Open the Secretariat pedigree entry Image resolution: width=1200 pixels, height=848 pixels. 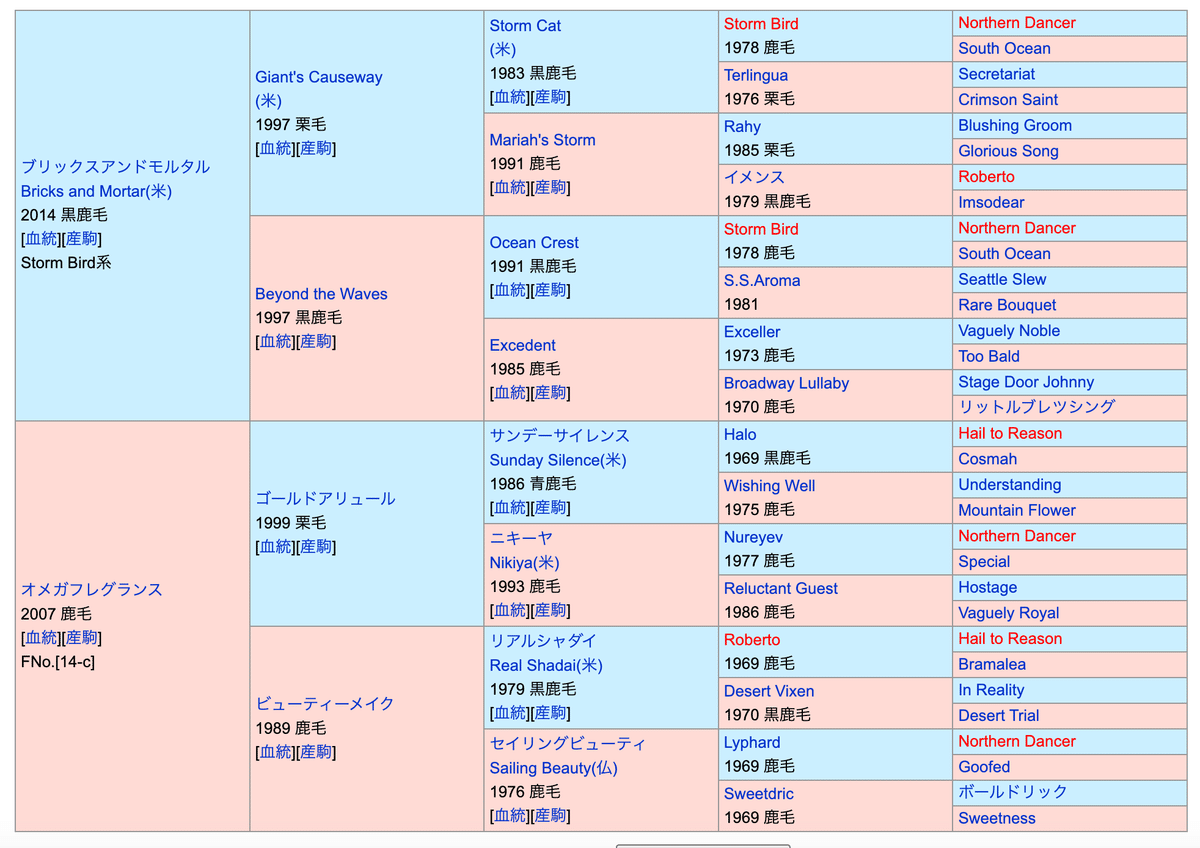(996, 74)
